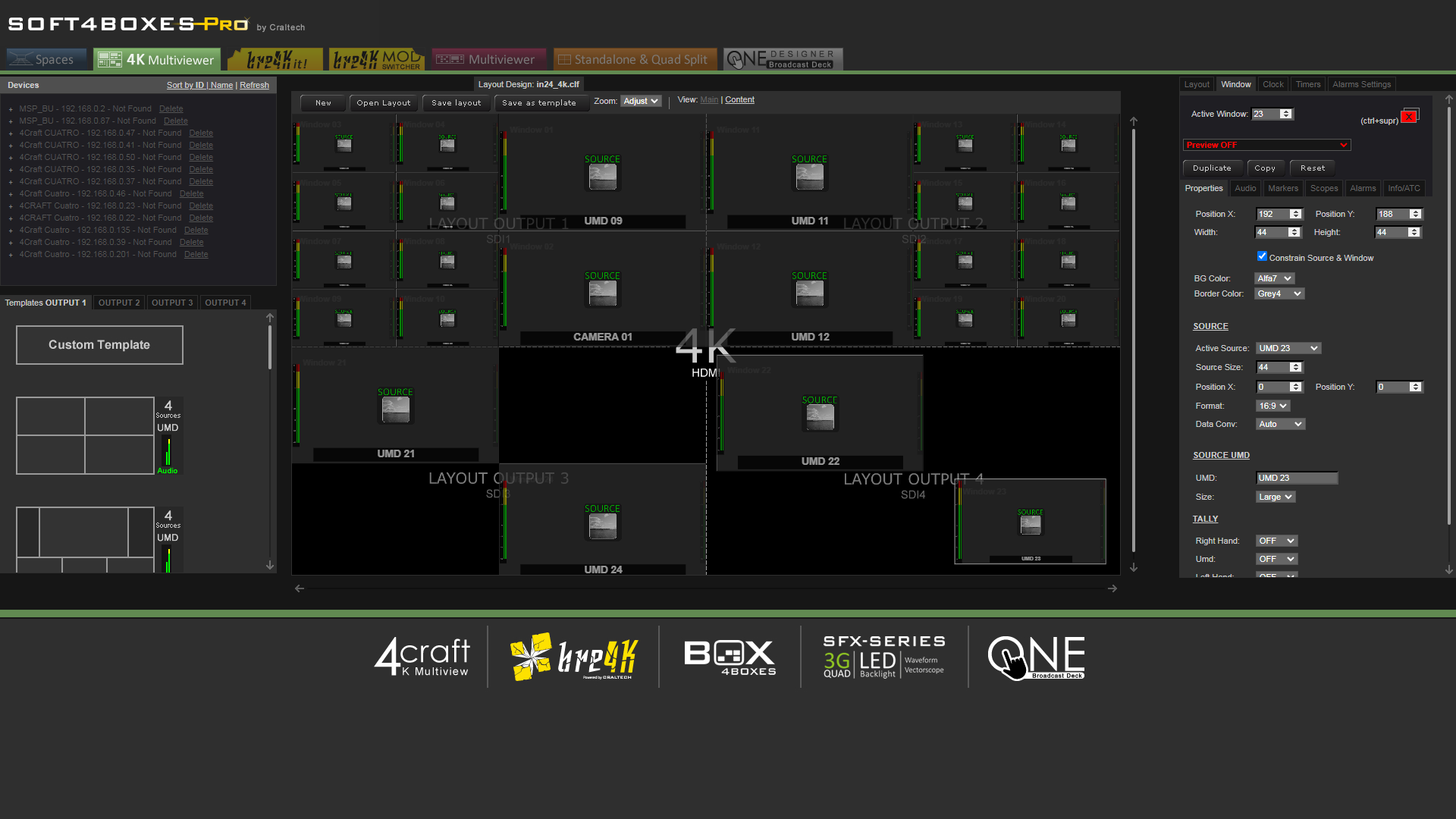Click the Main view icon
The height and width of the screenshot is (819, 1456).
[x=710, y=99]
